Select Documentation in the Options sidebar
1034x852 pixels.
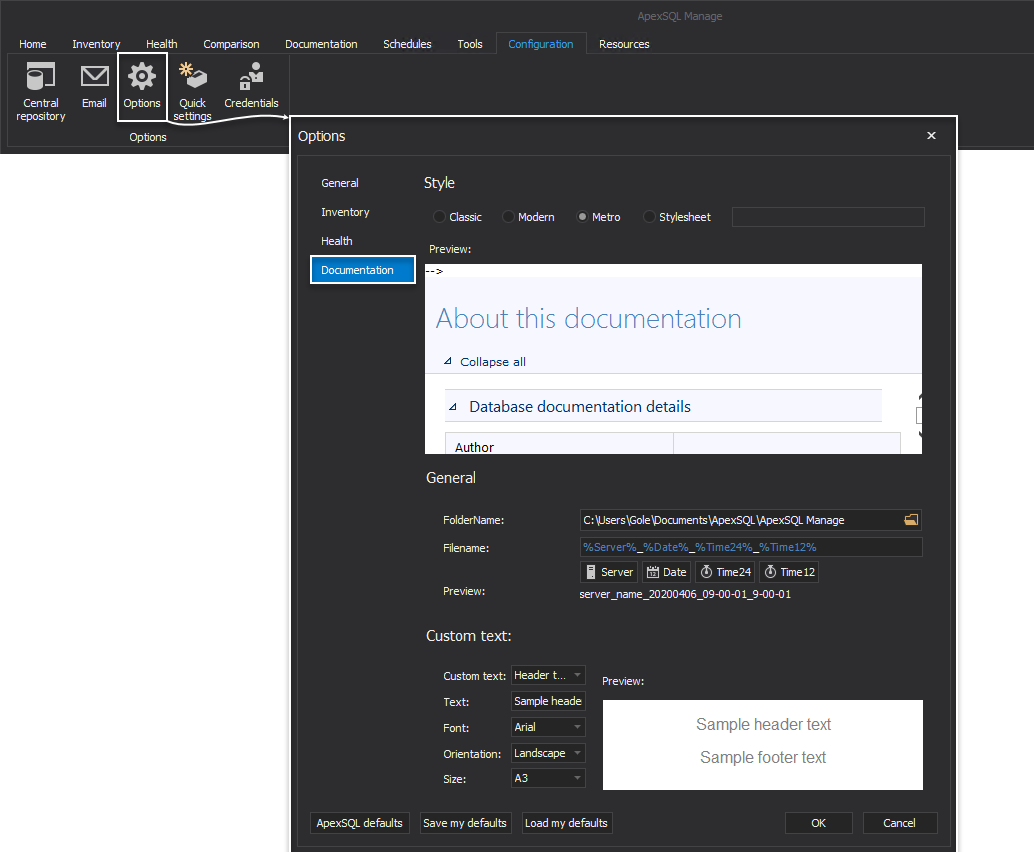point(363,270)
